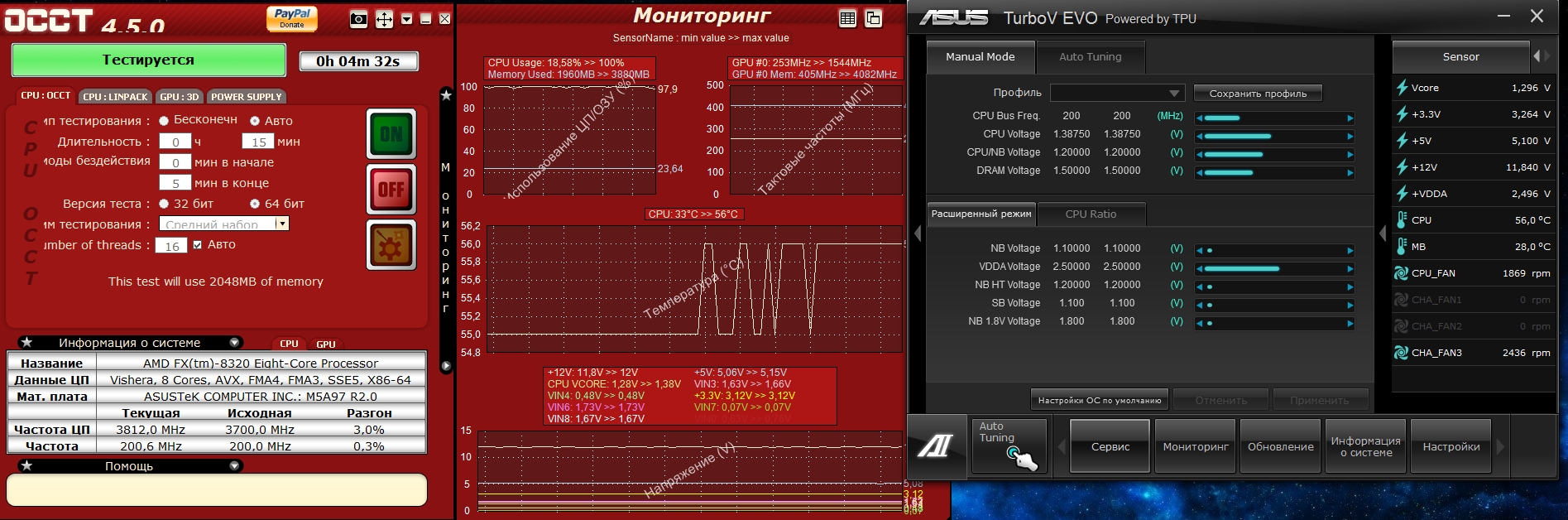Take a screenshot with OCCT camera icon
Viewport: 1568px width, 520px height.
coord(358,19)
